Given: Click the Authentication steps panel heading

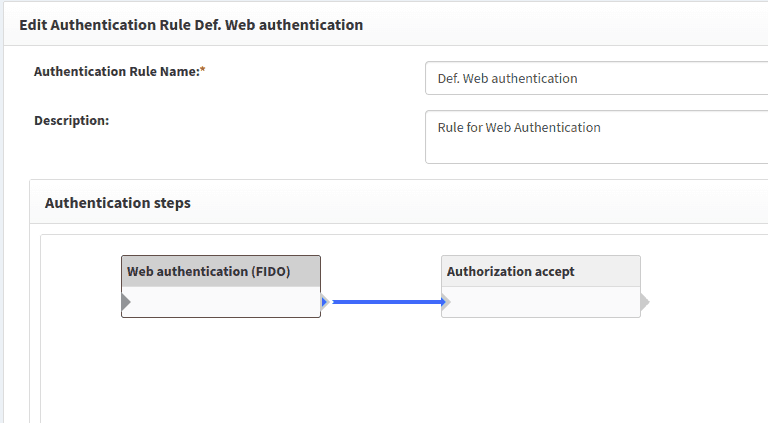Looking at the screenshot, I should 118,203.
